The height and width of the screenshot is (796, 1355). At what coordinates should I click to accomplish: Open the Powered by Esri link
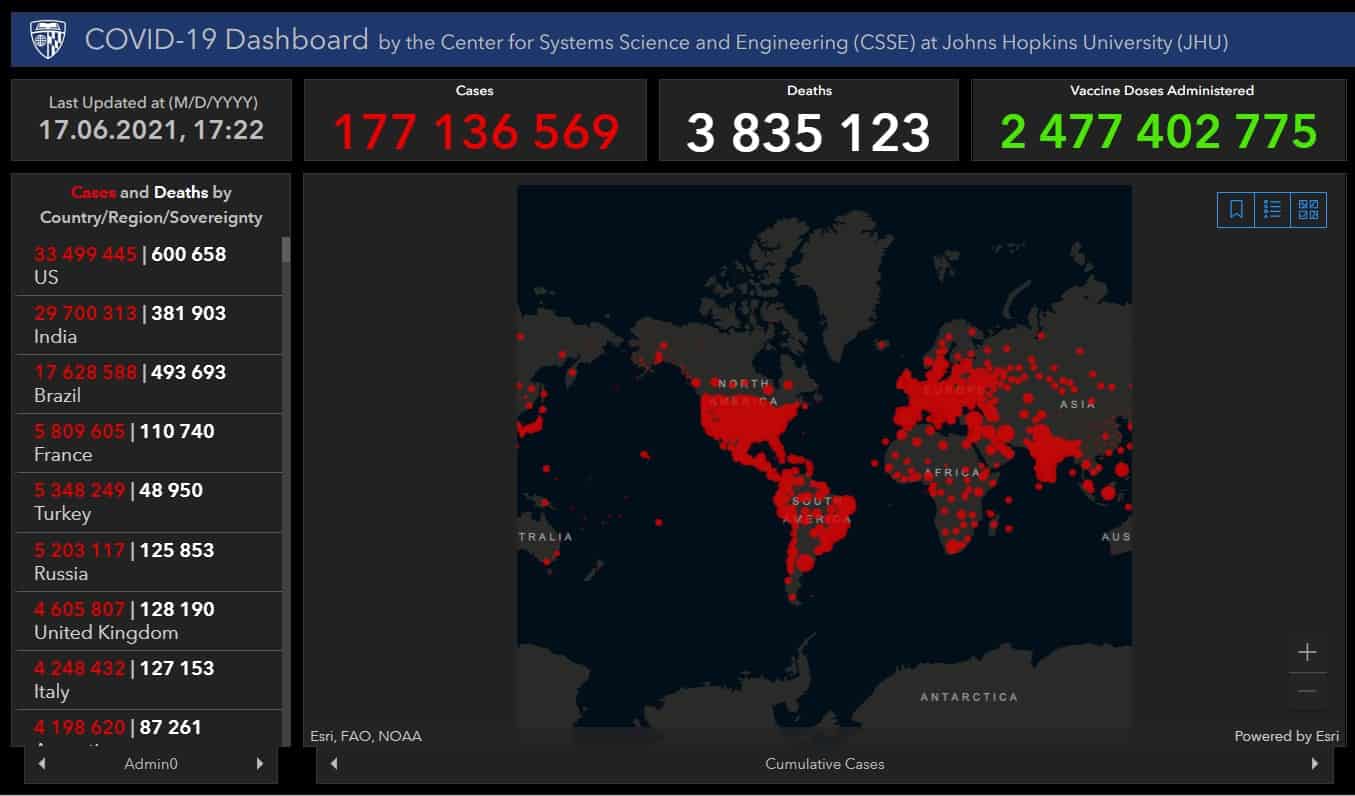(1286, 736)
